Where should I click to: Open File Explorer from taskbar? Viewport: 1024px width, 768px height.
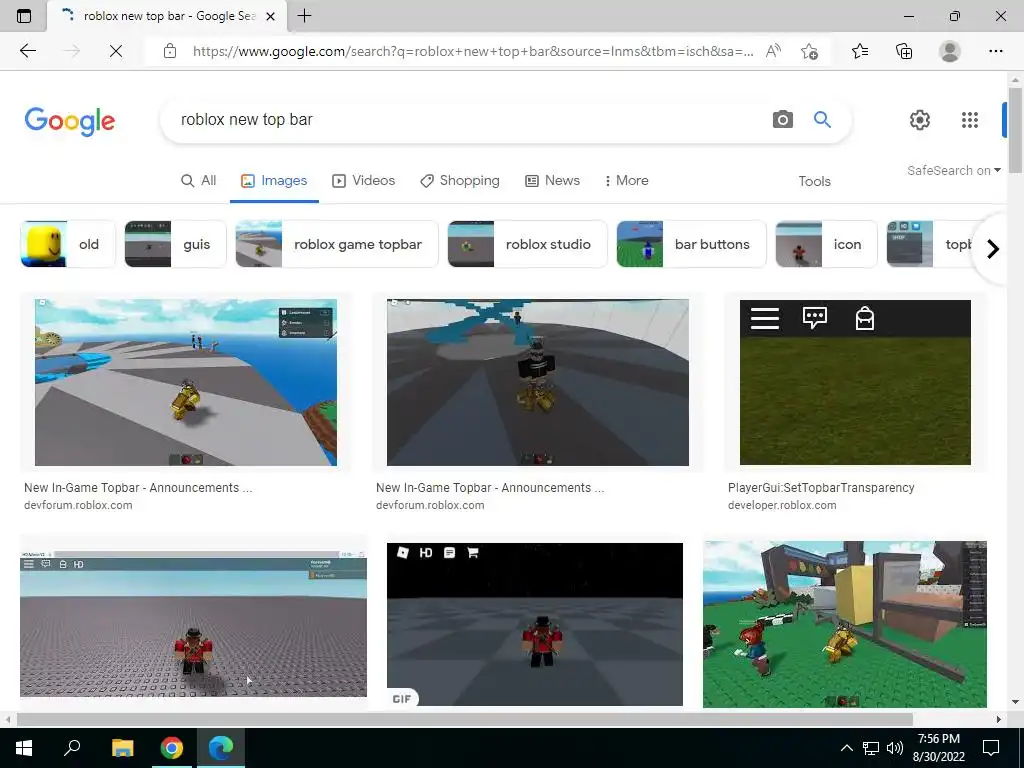coord(122,748)
